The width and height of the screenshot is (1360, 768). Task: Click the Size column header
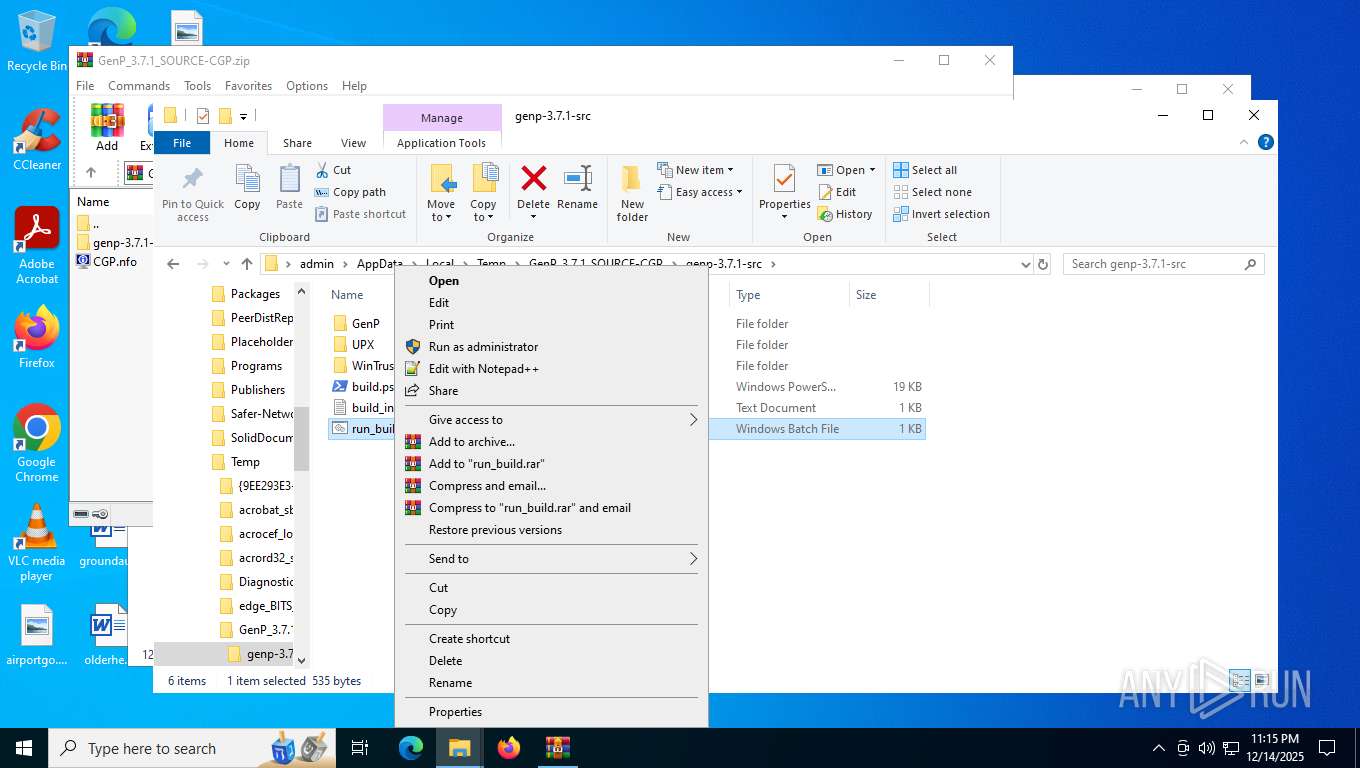pyautogui.click(x=888, y=295)
